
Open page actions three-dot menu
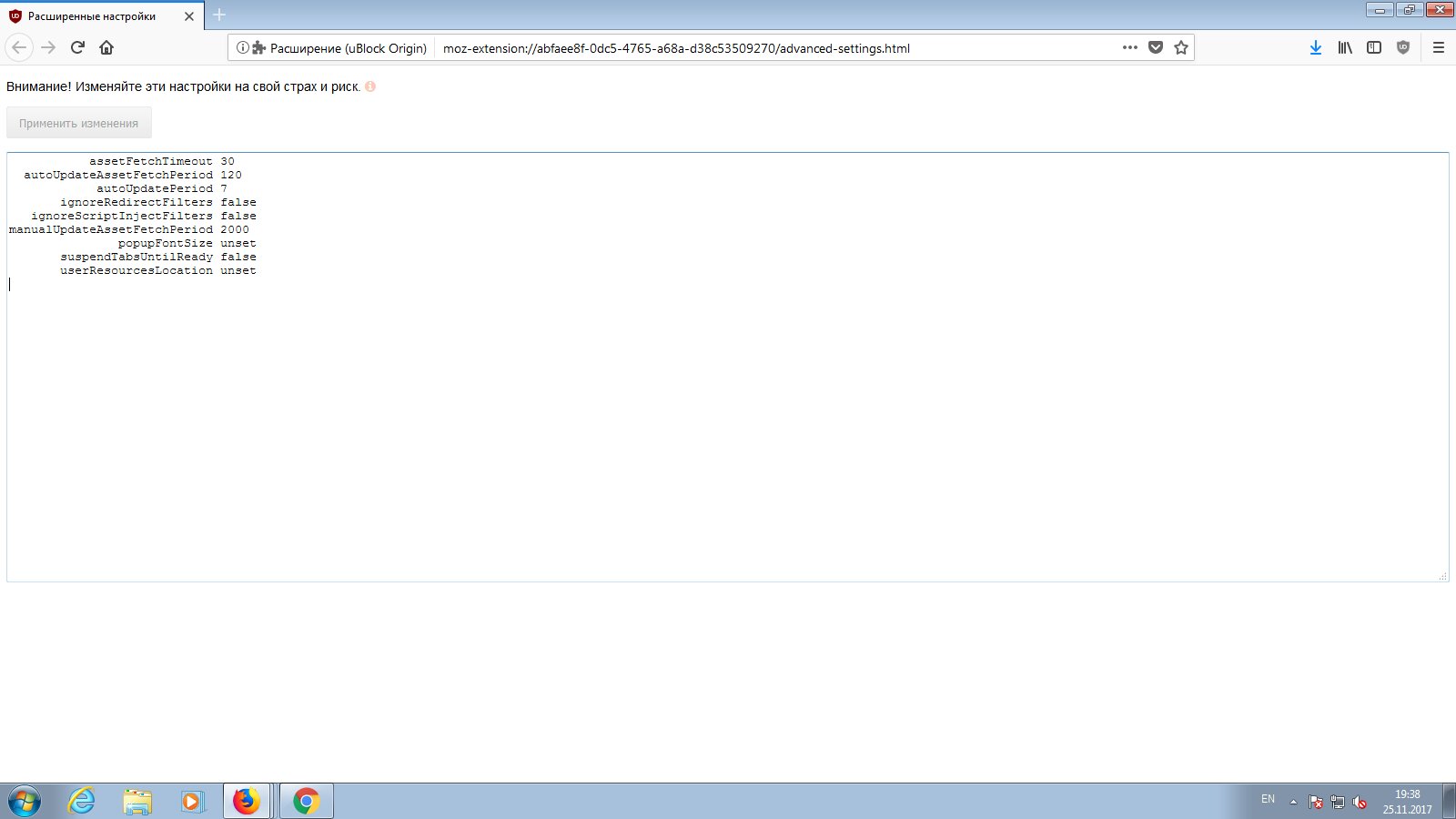1130,47
